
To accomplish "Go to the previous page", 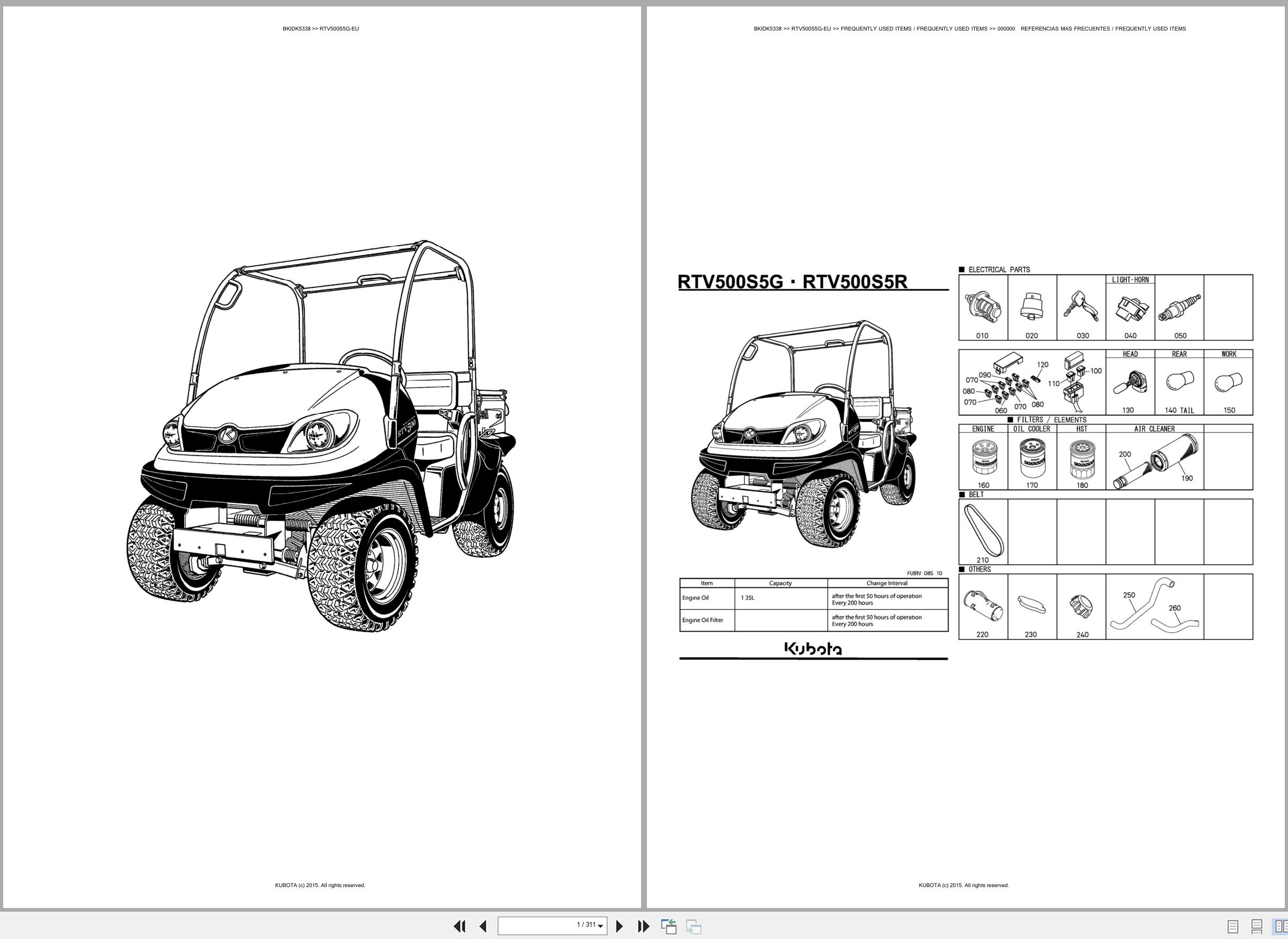I will [484, 927].
